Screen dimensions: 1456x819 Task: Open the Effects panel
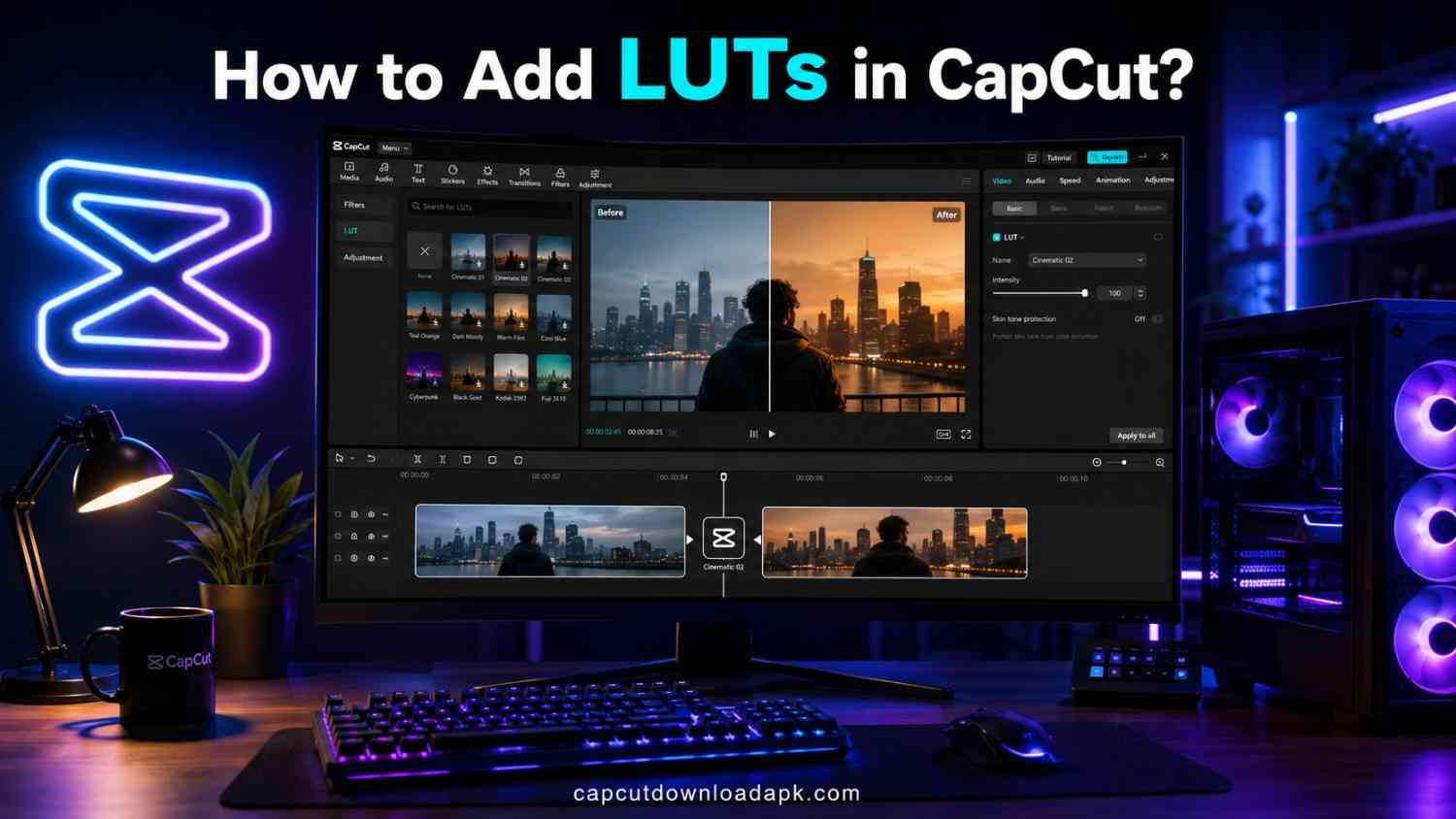[487, 176]
